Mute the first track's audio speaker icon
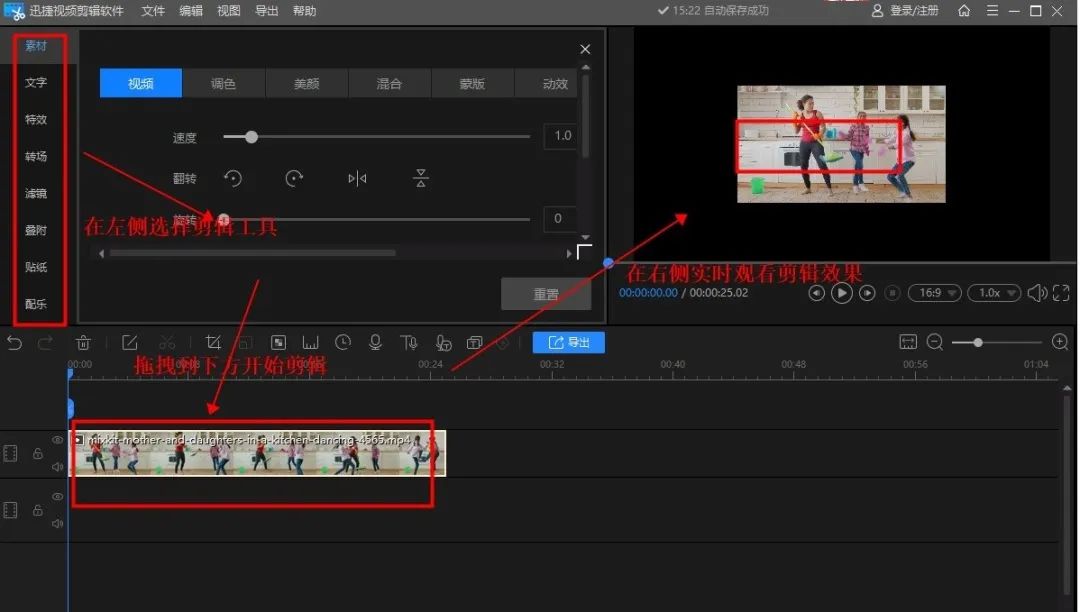The width and height of the screenshot is (1080, 612). click(x=57, y=466)
